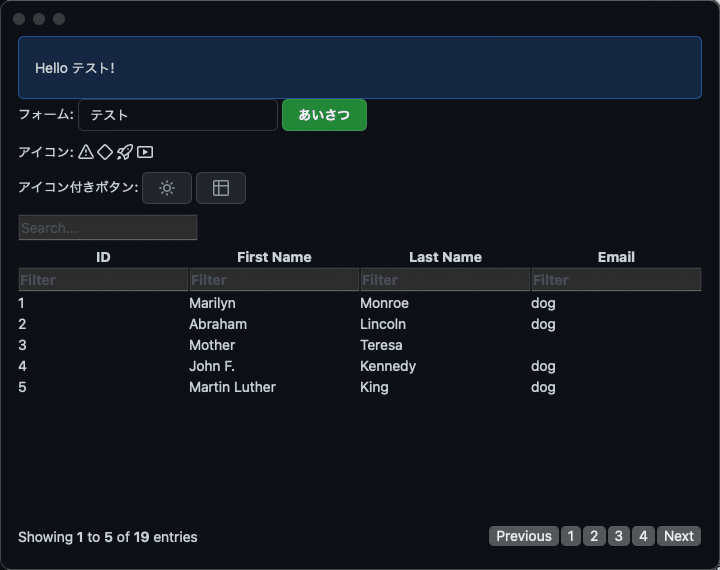The height and width of the screenshot is (570, 720).
Task: Click the アイコン付きボタン label
Action: [78, 187]
